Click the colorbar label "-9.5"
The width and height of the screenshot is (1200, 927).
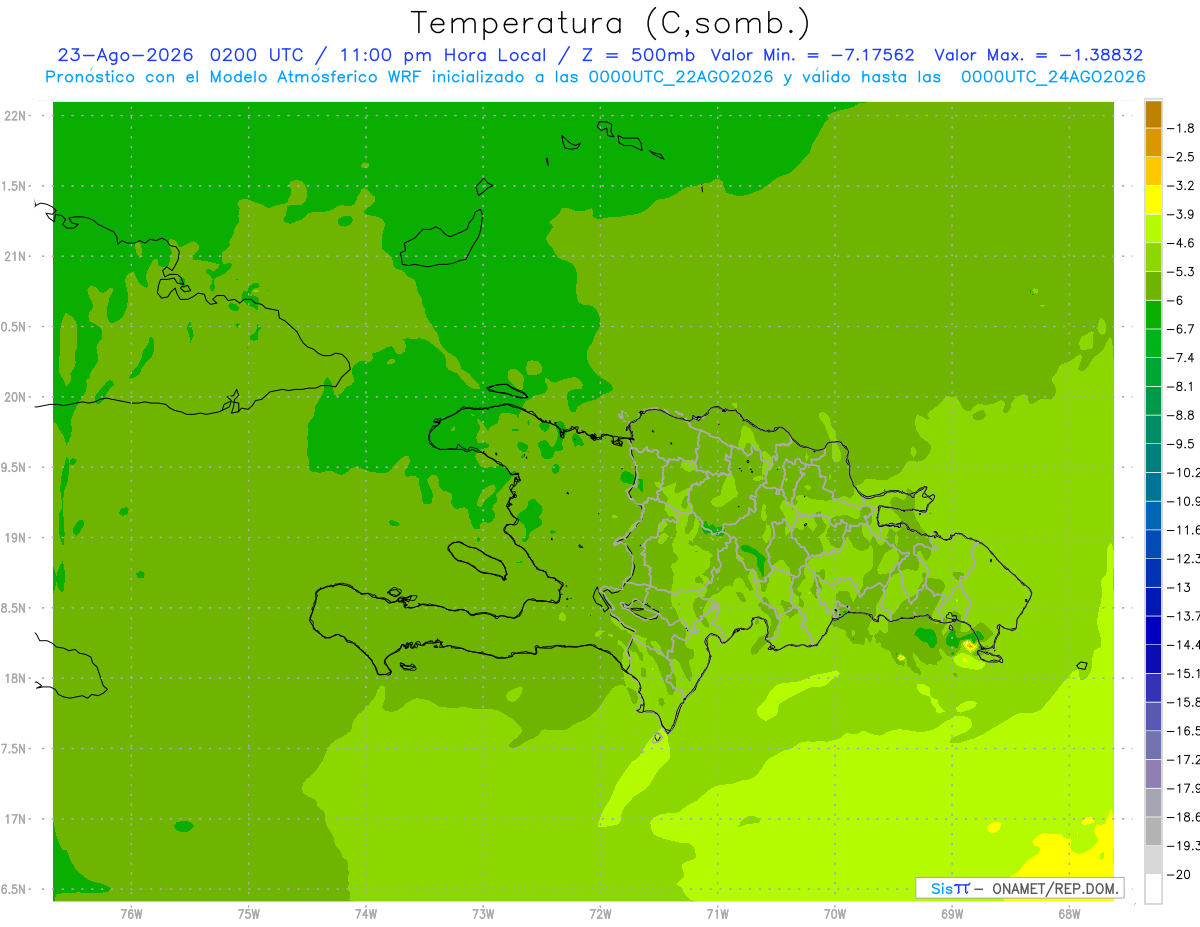pos(1182,444)
